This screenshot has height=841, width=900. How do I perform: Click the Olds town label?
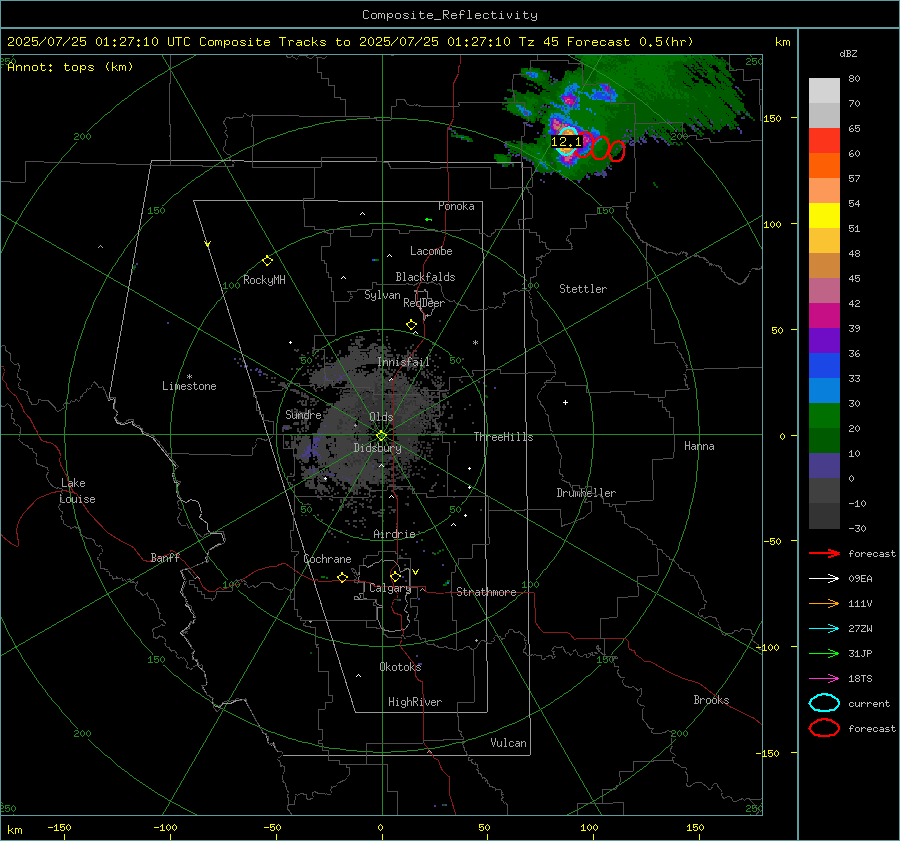[x=381, y=417]
